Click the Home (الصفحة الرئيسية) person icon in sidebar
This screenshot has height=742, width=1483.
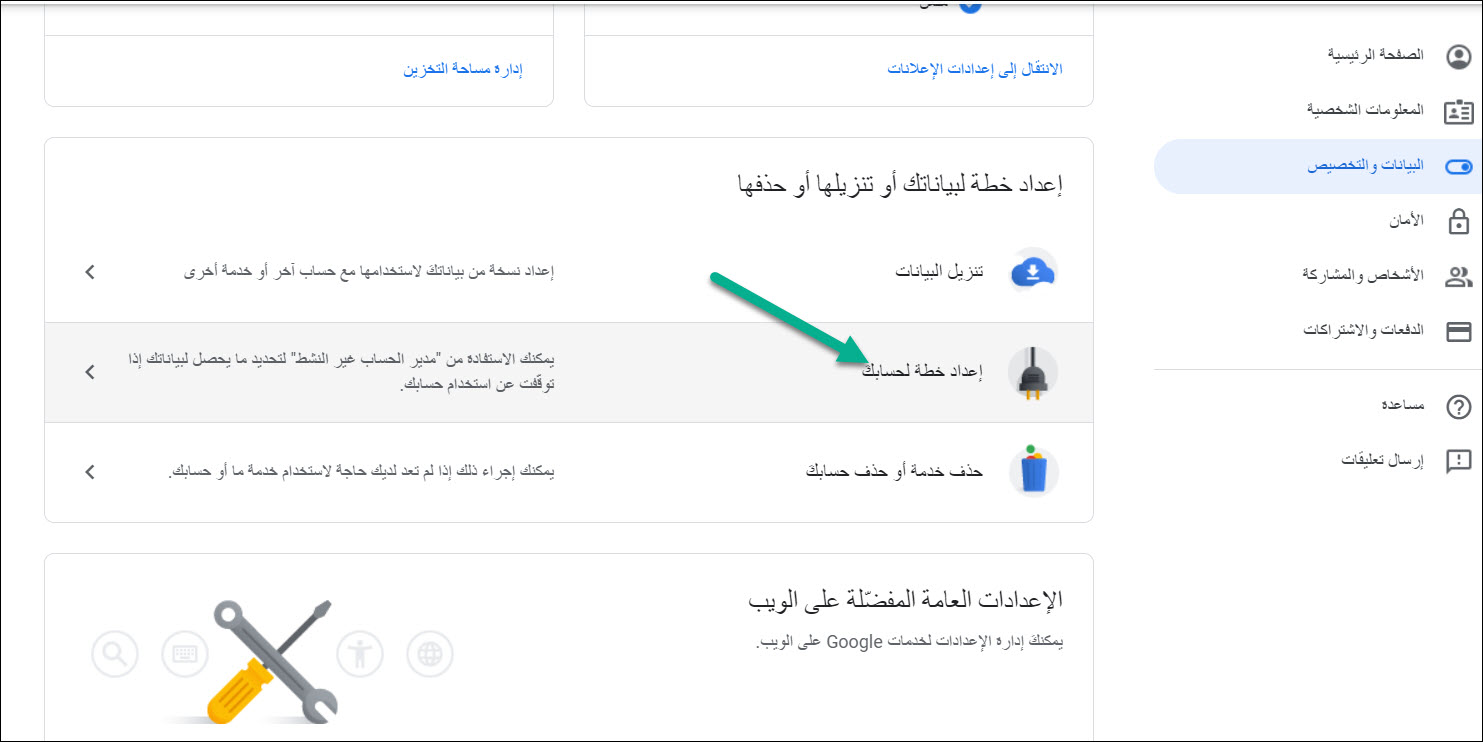coord(1459,56)
